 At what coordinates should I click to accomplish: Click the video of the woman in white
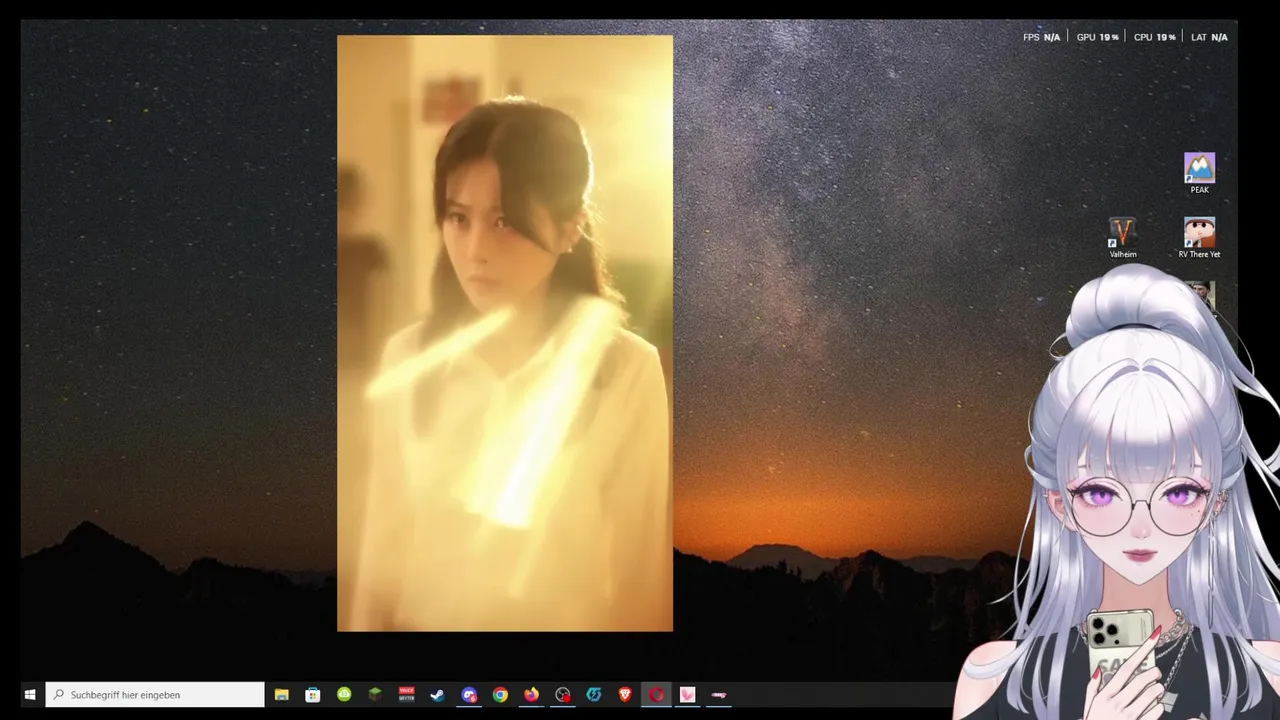pyautogui.click(x=505, y=334)
